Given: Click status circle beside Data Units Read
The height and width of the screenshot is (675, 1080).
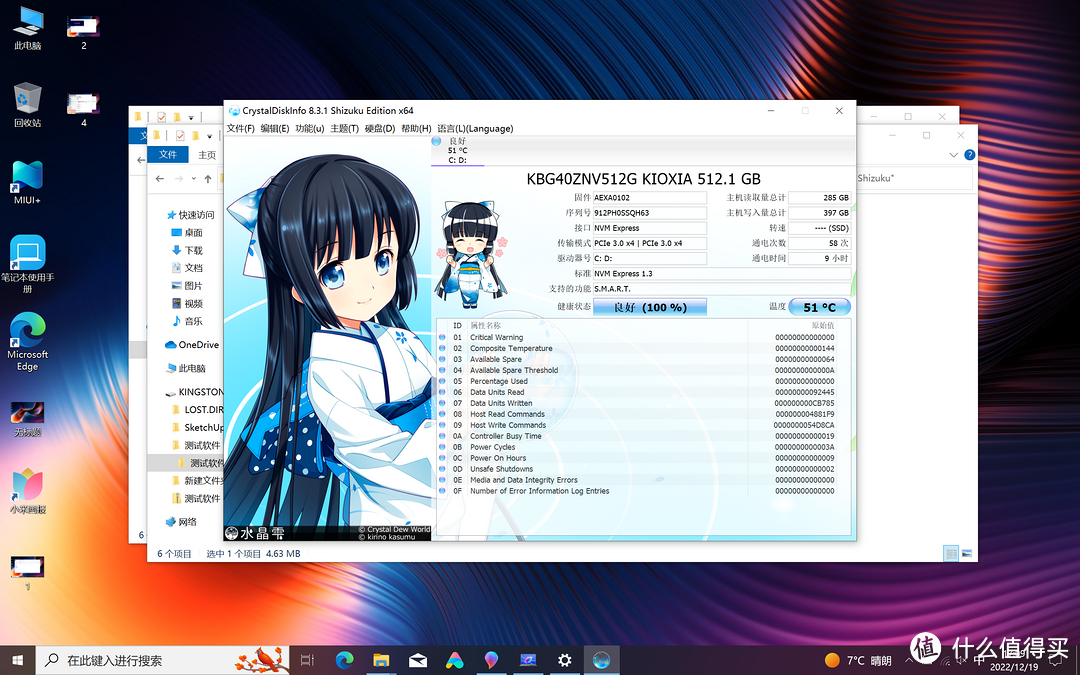Looking at the screenshot, I should [x=442, y=393].
